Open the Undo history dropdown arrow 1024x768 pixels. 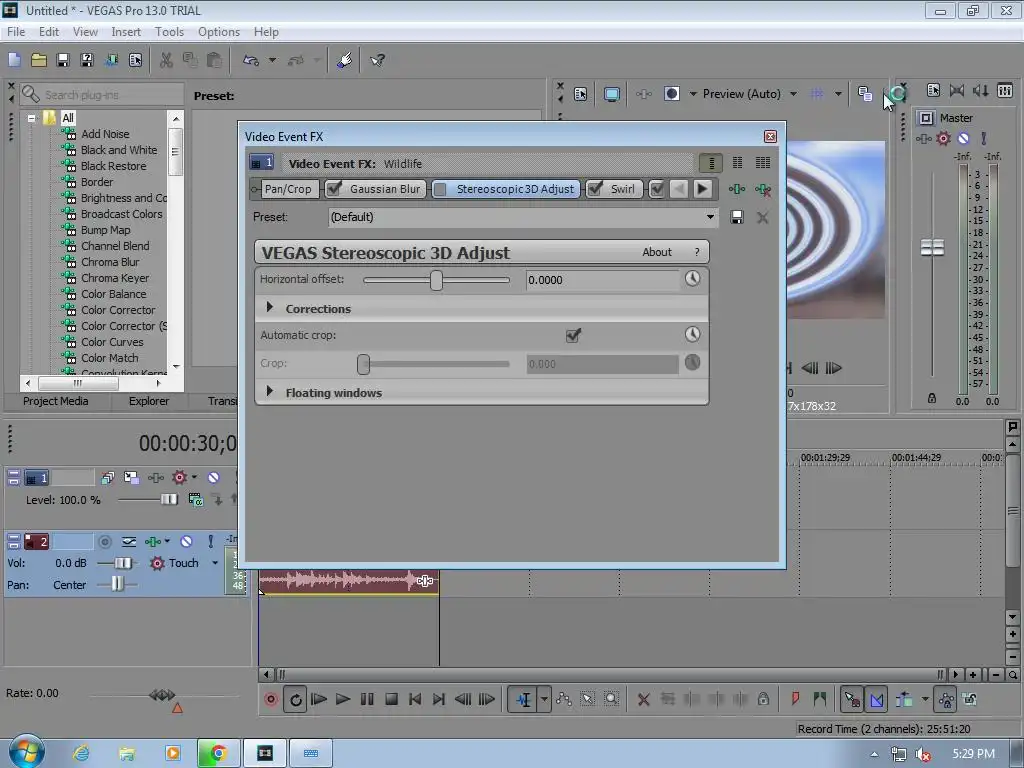272,60
